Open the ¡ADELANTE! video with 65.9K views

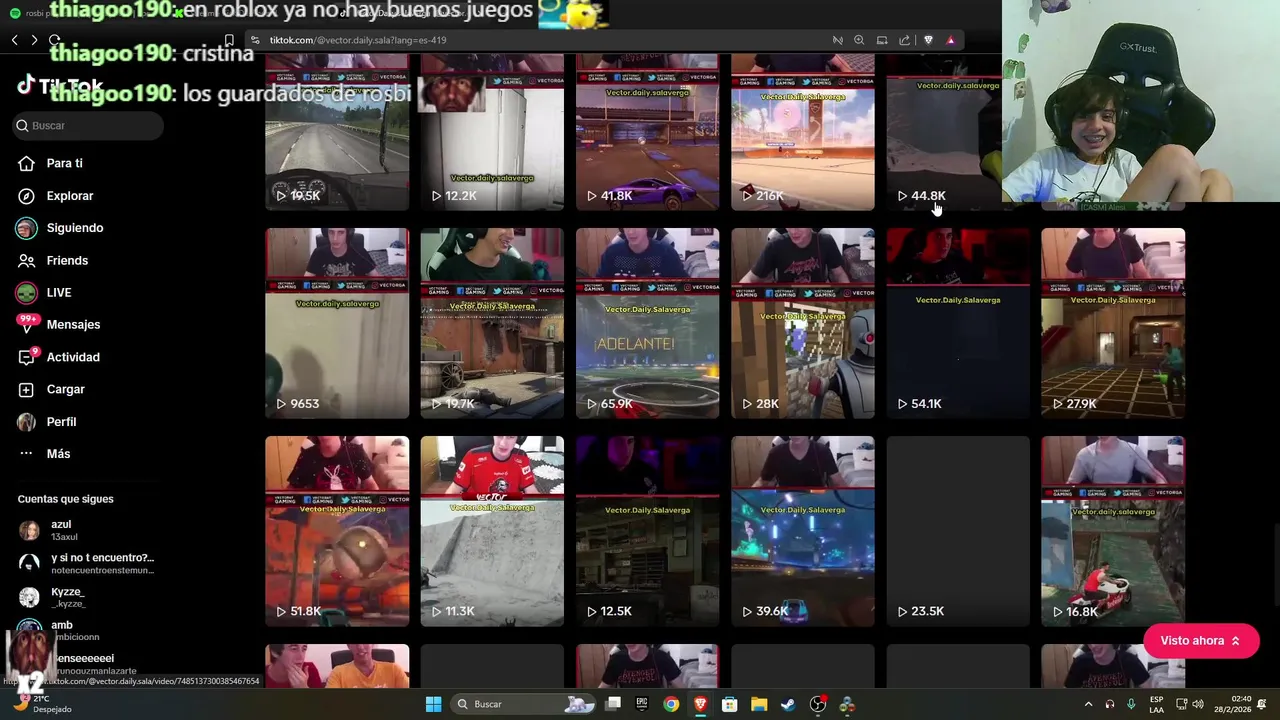click(647, 323)
